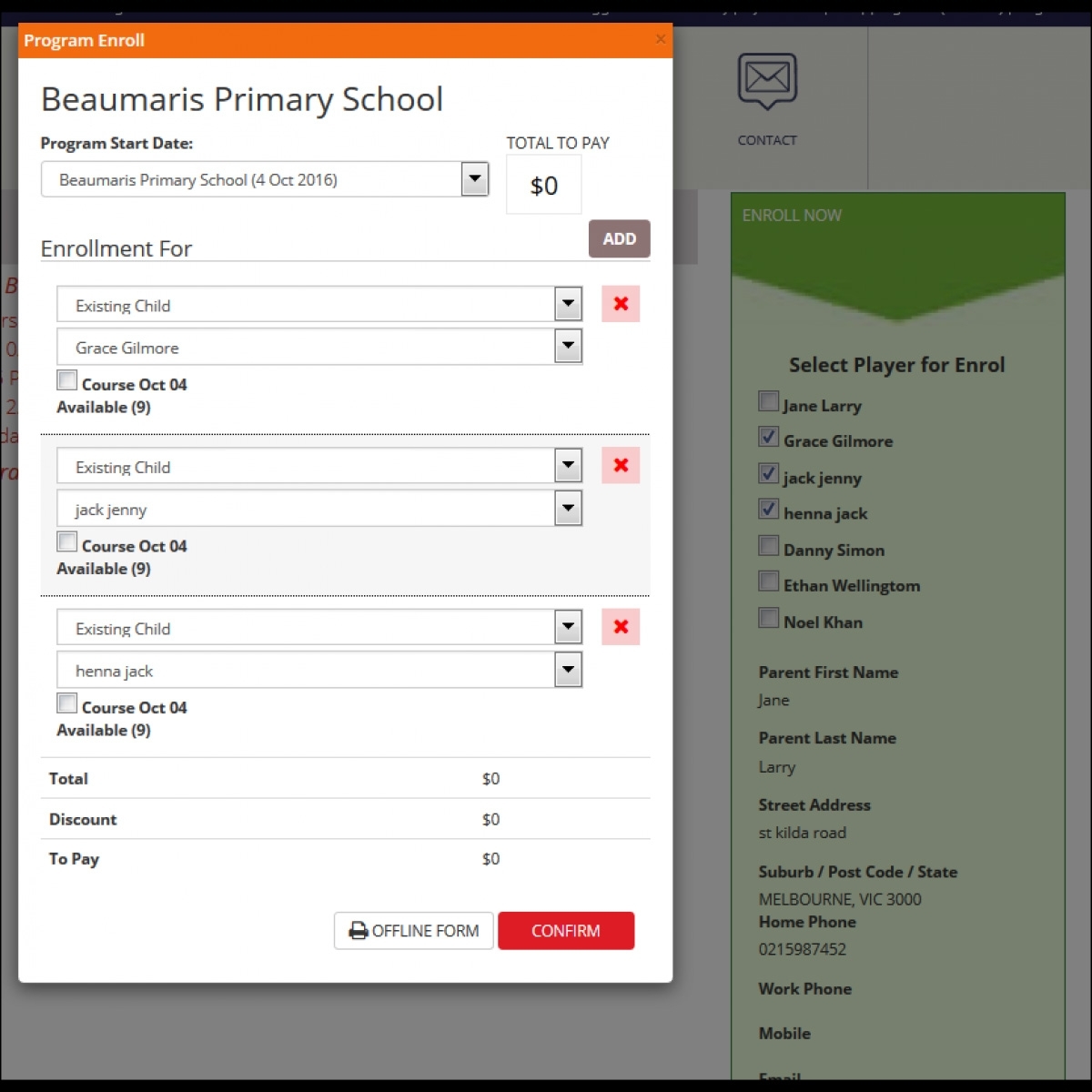1092x1092 pixels.
Task: Open the OFFLINE FORM print button
Action: (414, 931)
